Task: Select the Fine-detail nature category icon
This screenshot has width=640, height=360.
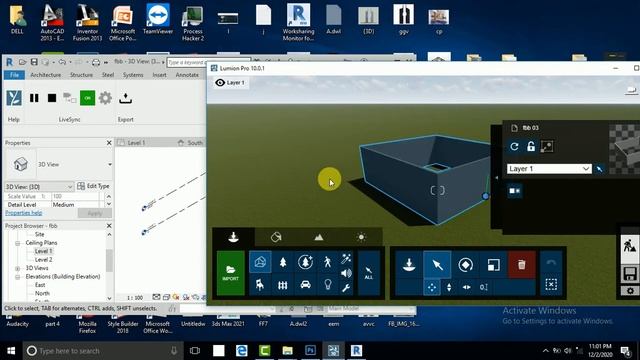Action: point(305,262)
